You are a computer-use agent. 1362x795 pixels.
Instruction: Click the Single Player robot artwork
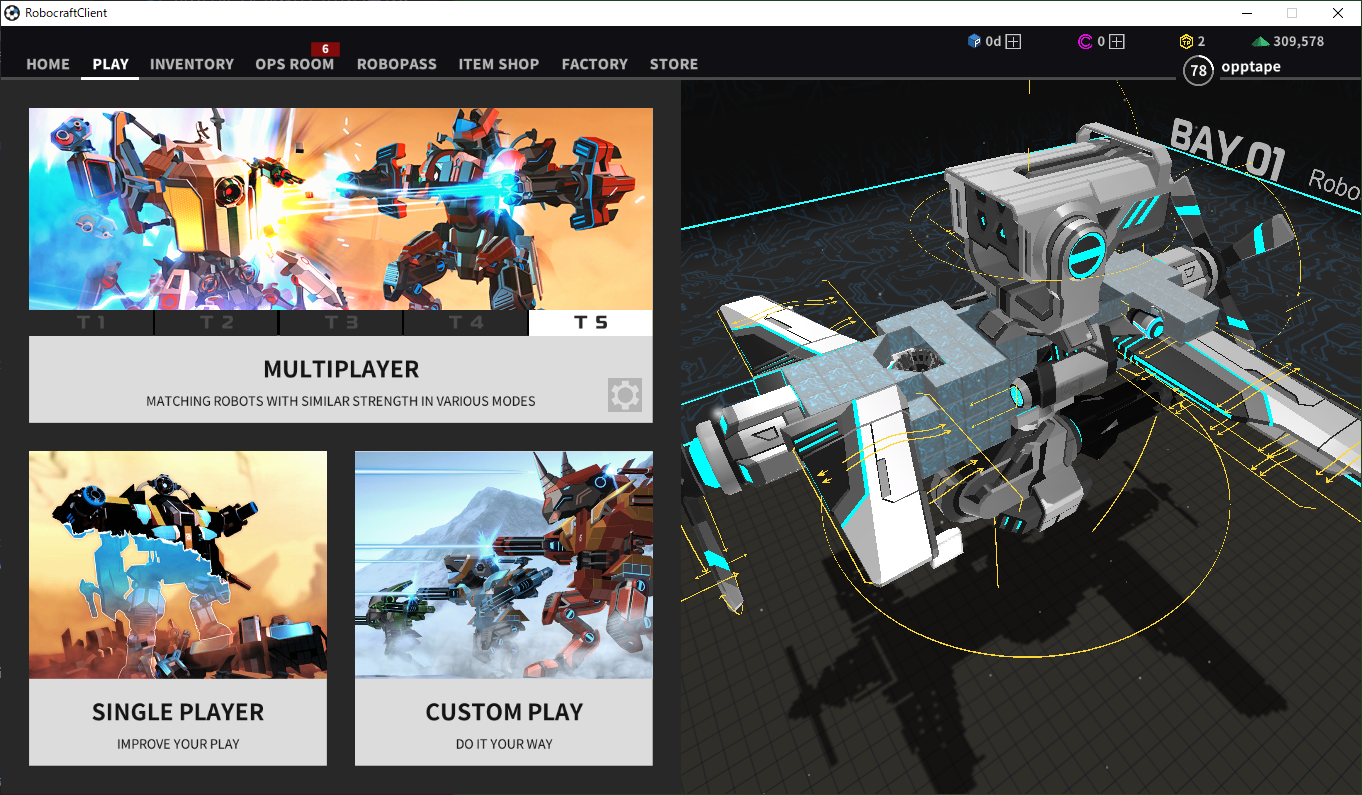tap(178, 565)
